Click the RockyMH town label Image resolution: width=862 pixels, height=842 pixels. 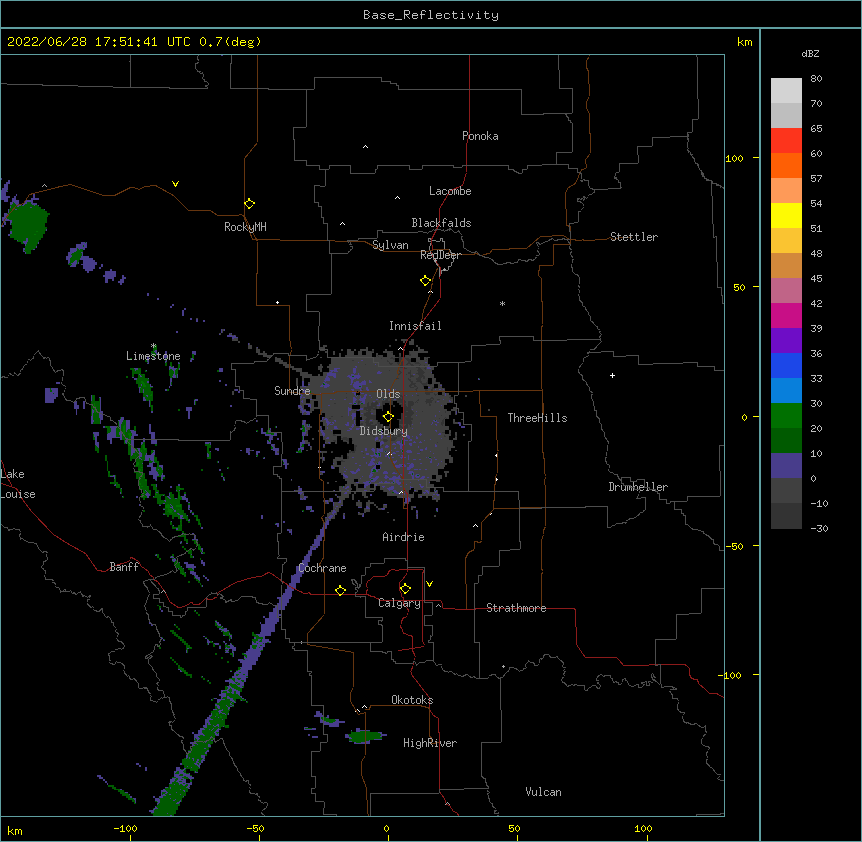point(245,227)
